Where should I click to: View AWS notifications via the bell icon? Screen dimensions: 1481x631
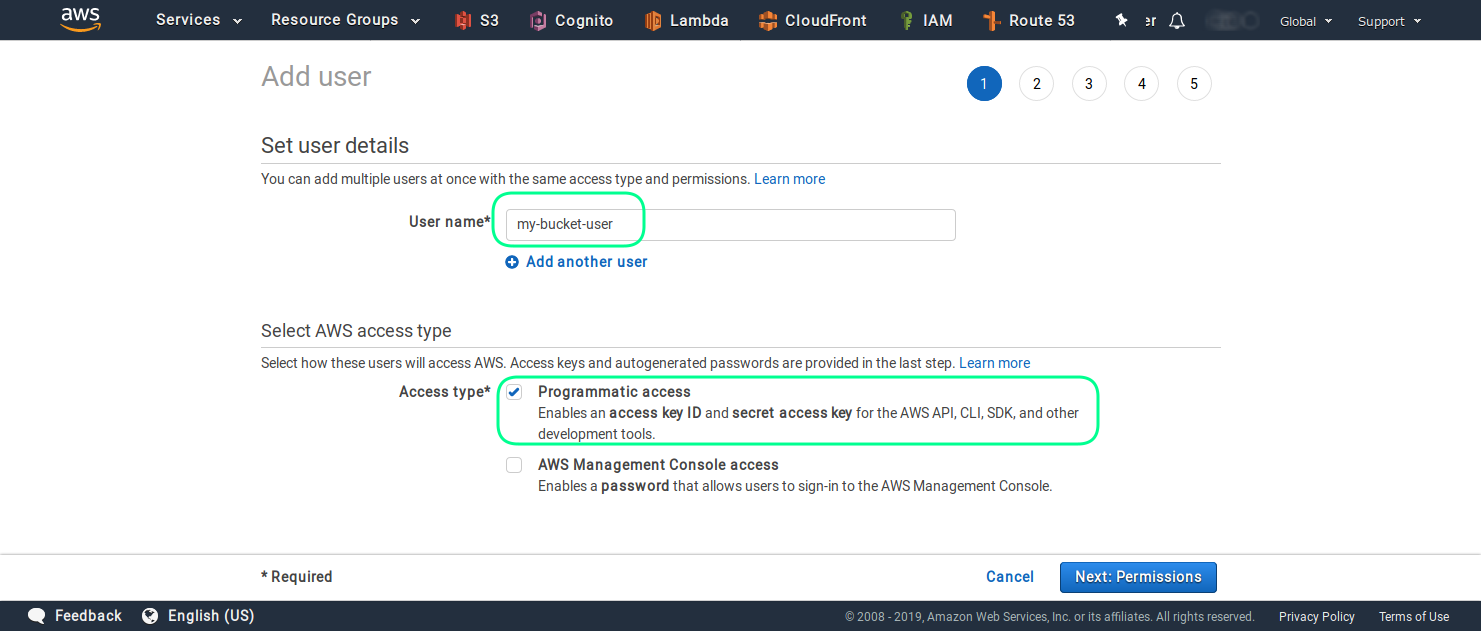[x=1176, y=19]
